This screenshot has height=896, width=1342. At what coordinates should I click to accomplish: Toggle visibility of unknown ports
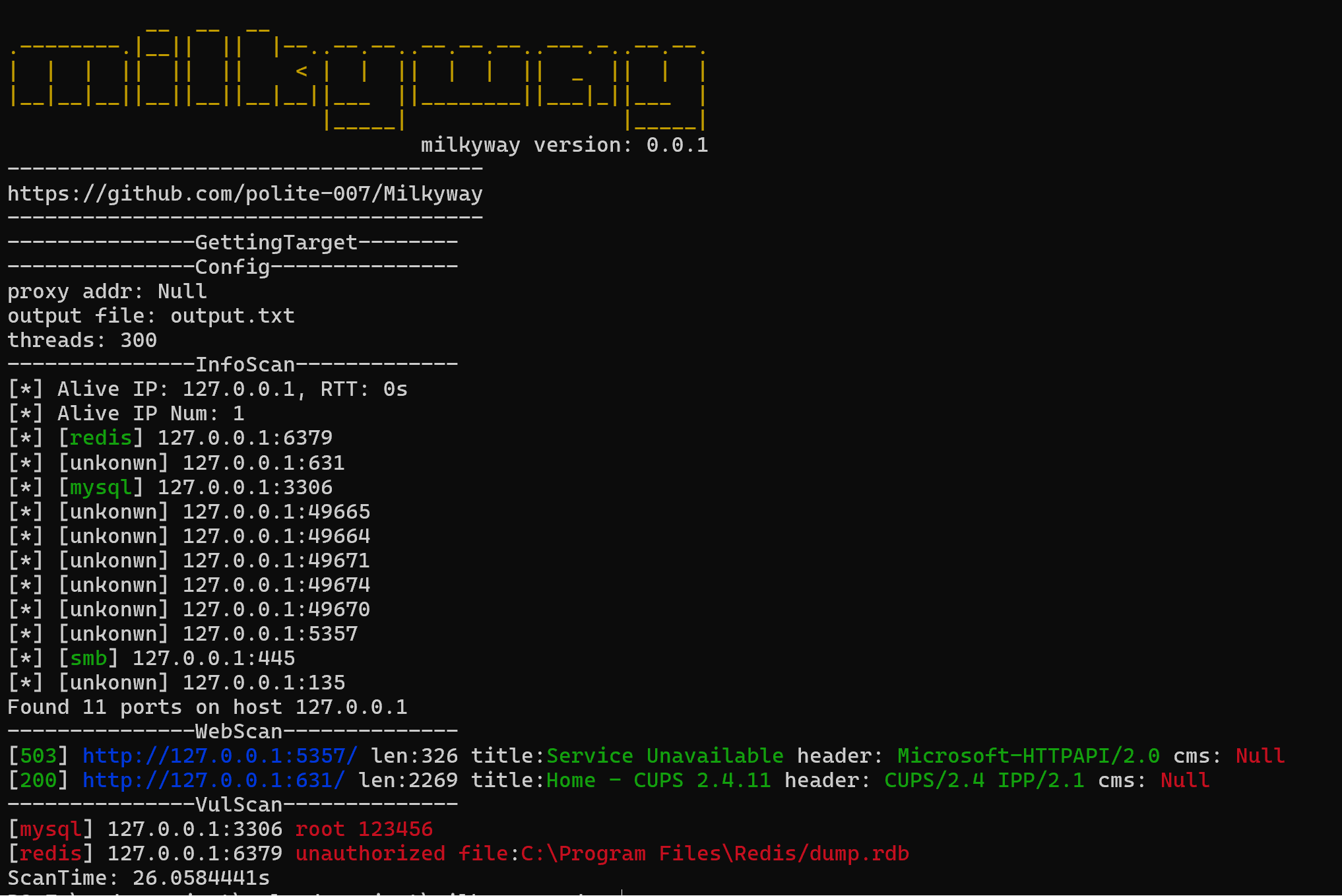coord(108,462)
